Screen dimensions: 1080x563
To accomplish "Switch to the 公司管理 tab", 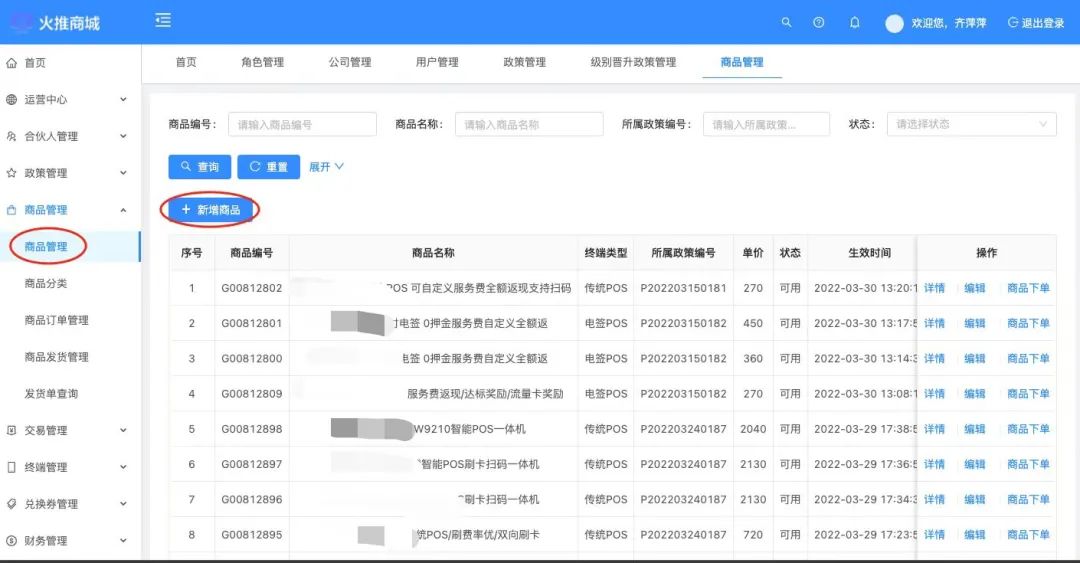I will coord(350,62).
